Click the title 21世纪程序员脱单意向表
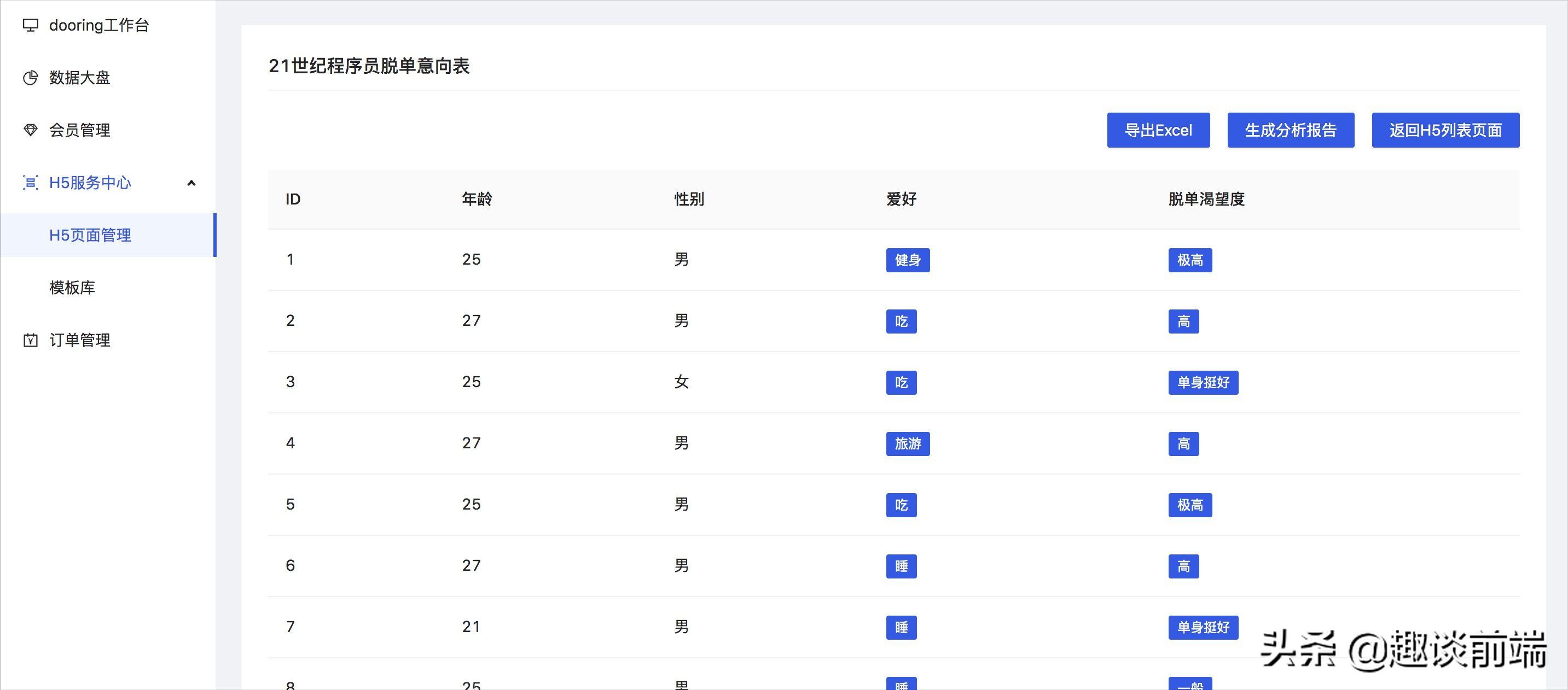Screen dimensions: 1568x690 369,66
